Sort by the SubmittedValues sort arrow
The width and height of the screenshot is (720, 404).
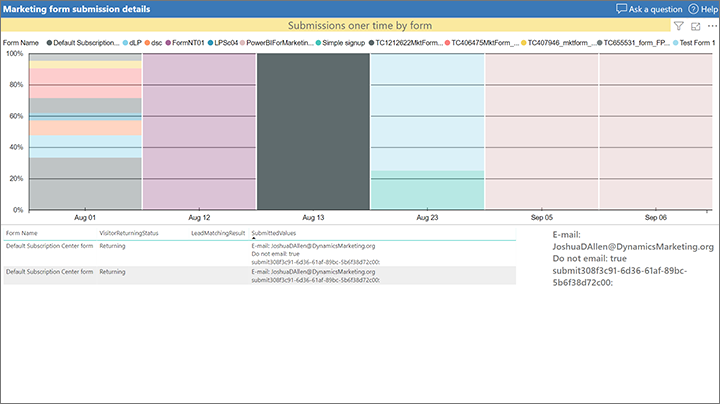[x=253, y=238]
